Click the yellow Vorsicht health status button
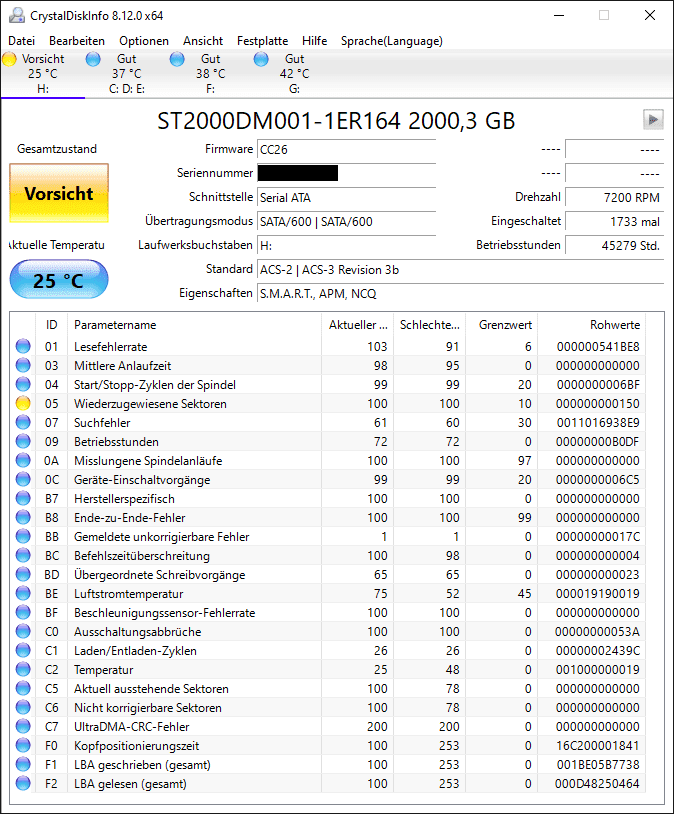674x814 pixels. coord(59,193)
